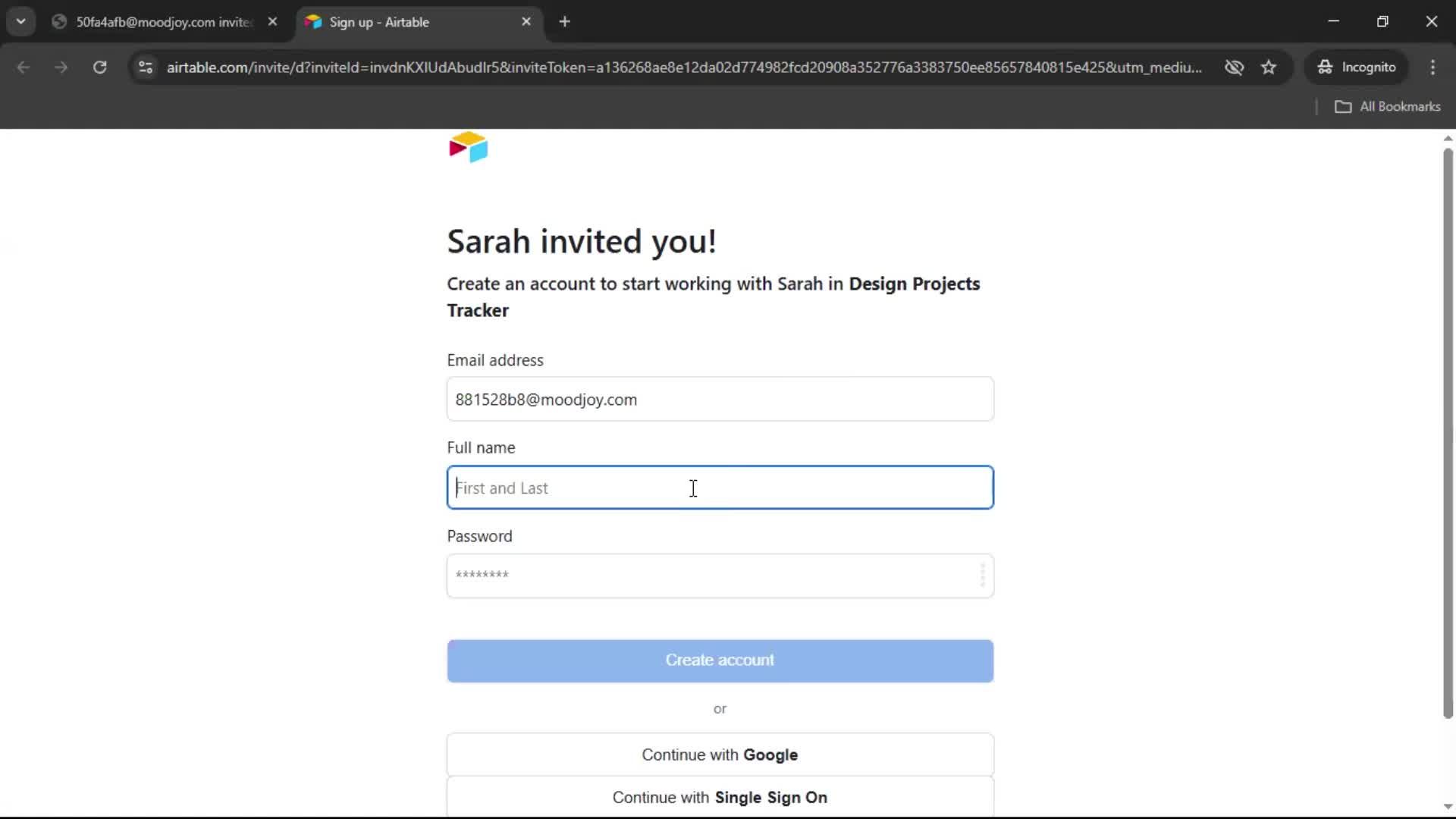
Task: Close the moodjoy.com invite tab
Action: [273, 22]
